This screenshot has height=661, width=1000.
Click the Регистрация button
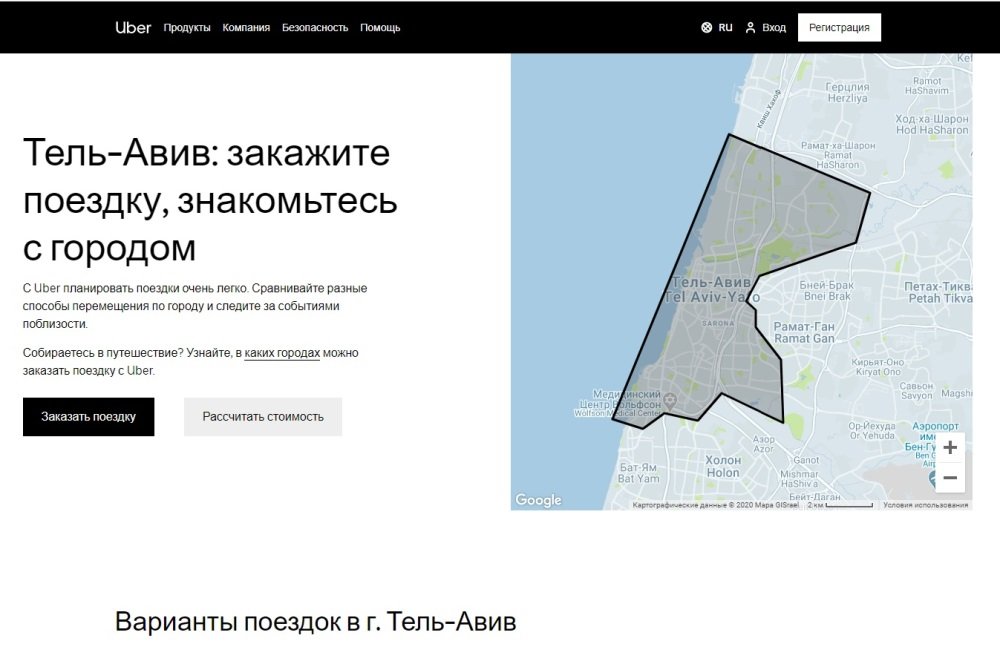pyautogui.click(x=839, y=27)
